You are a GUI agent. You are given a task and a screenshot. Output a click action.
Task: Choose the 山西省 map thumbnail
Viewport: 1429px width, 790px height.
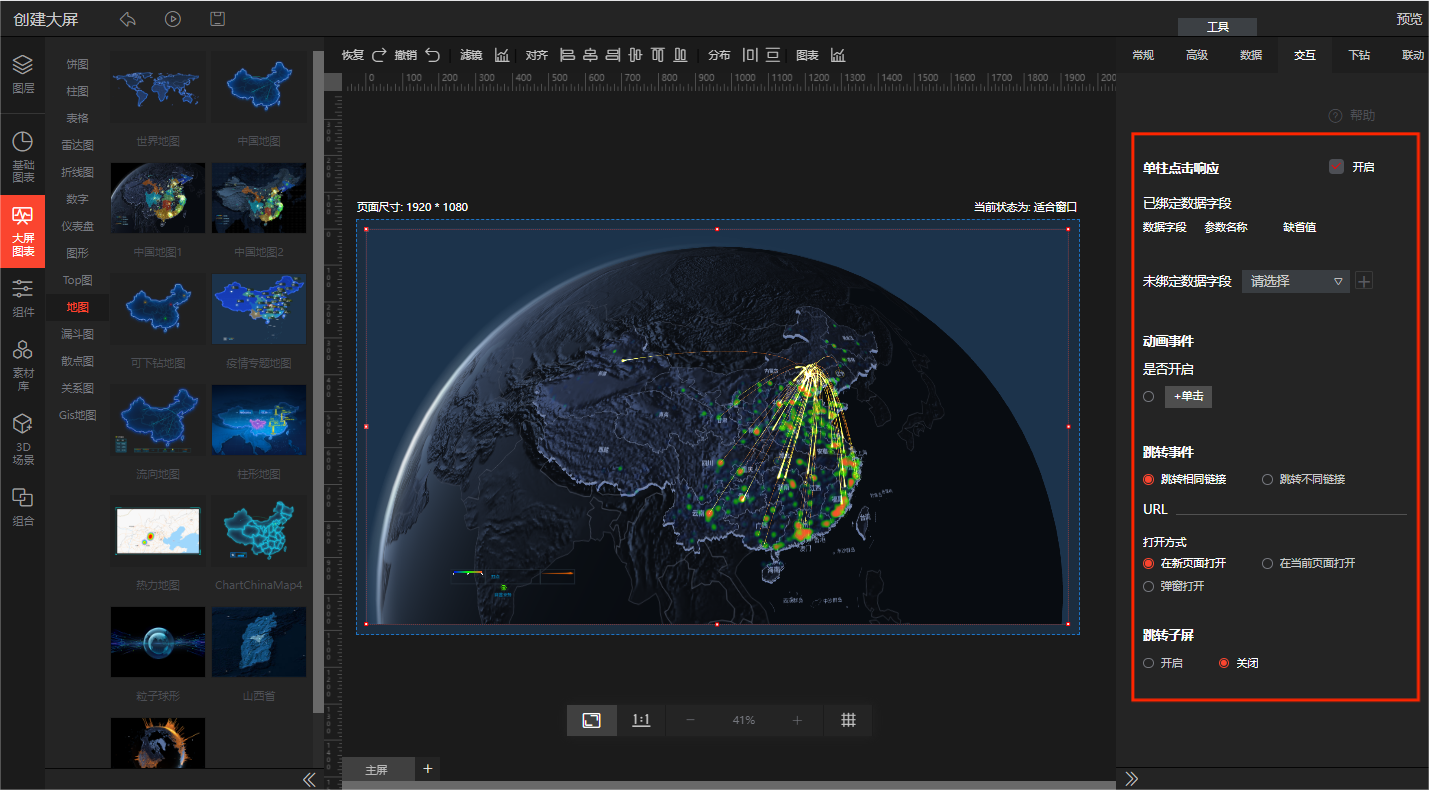[x=259, y=642]
